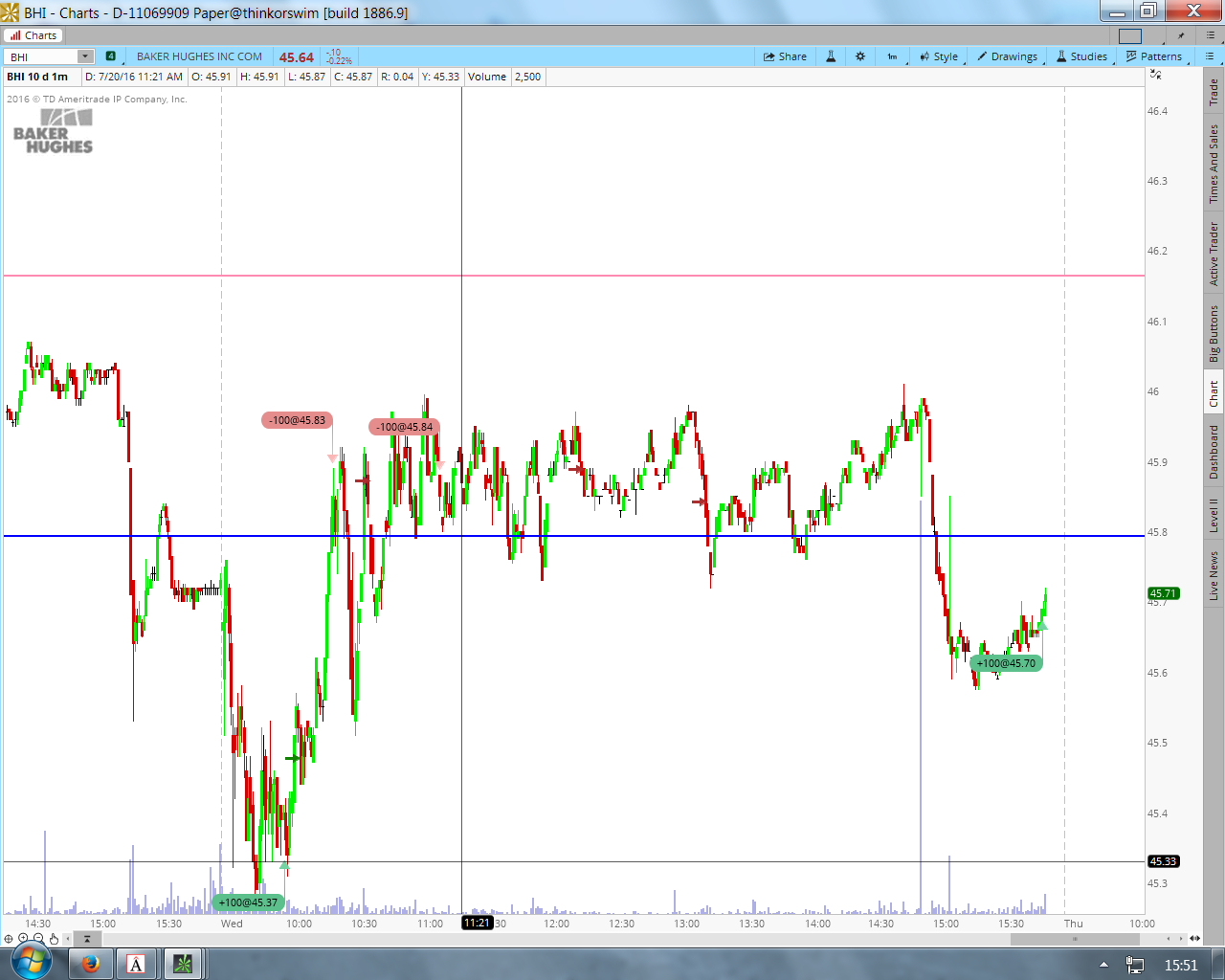Click the pin icon near grid selector

coord(1182,35)
